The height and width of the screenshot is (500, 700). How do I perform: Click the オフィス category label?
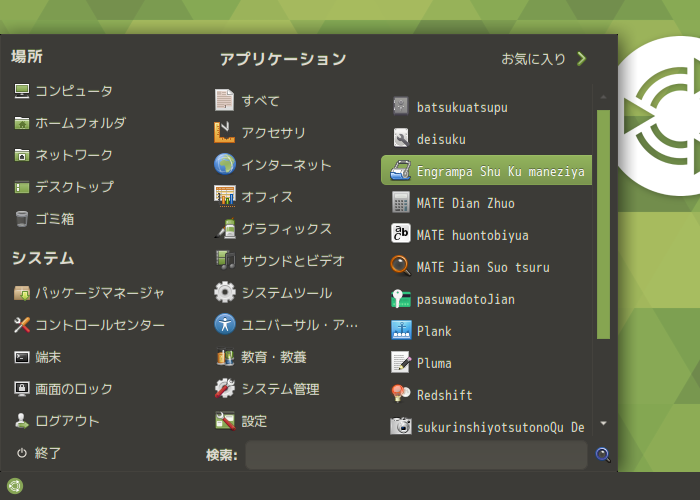pyautogui.click(x=267, y=197)
